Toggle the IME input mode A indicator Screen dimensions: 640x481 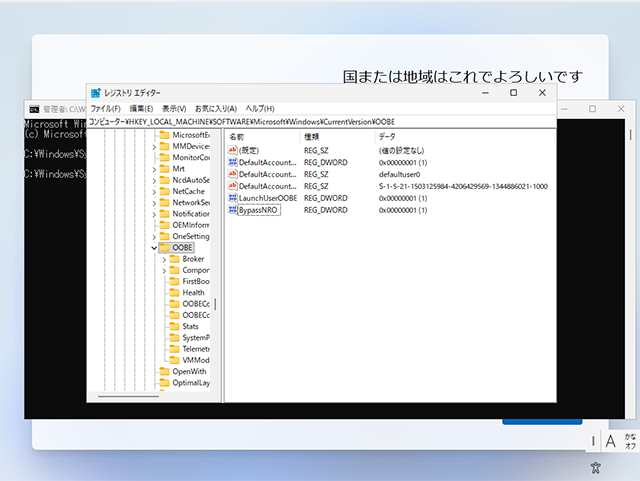click(x=609, y=441)
